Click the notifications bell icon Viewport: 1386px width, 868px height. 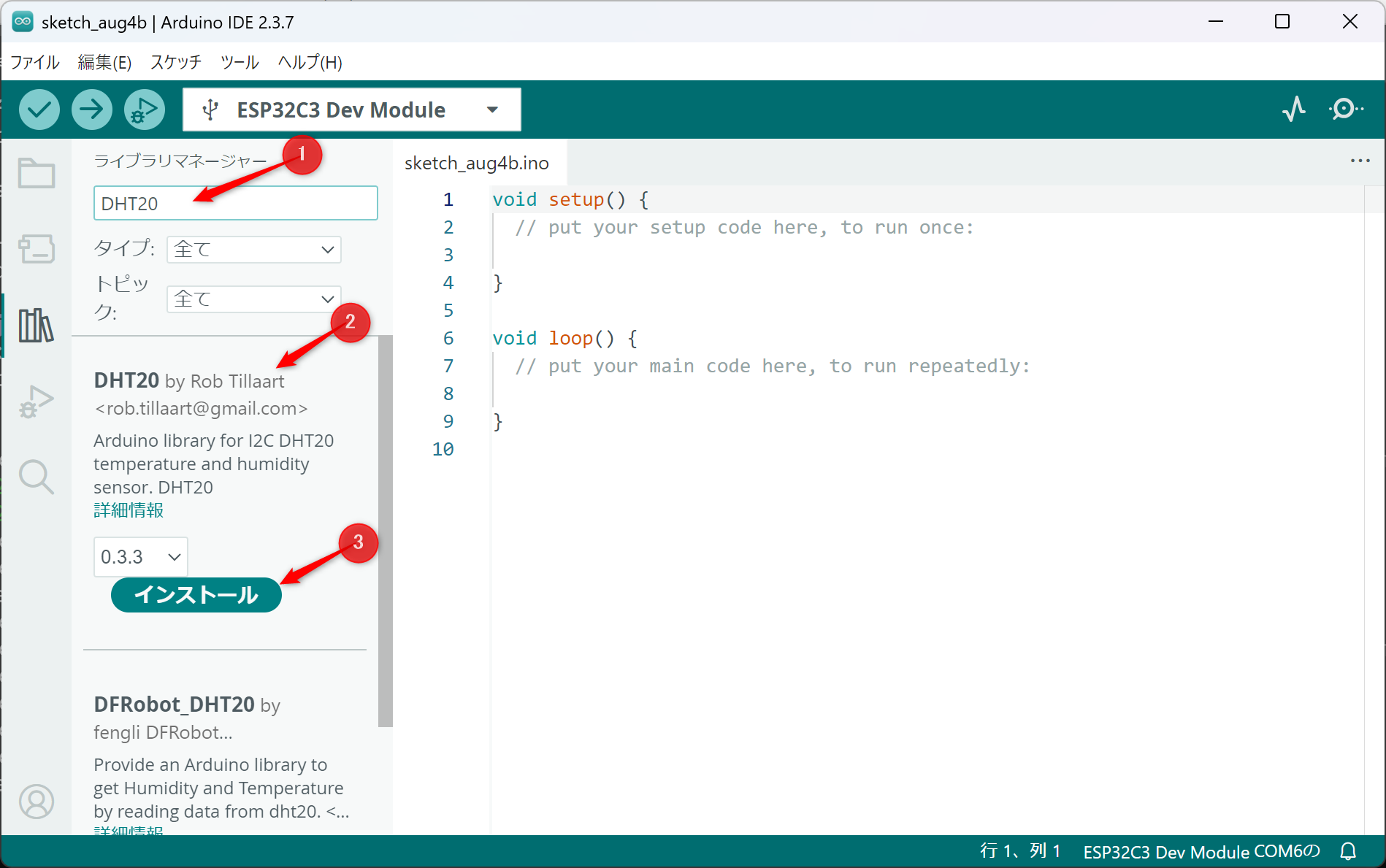point(1348,851)
